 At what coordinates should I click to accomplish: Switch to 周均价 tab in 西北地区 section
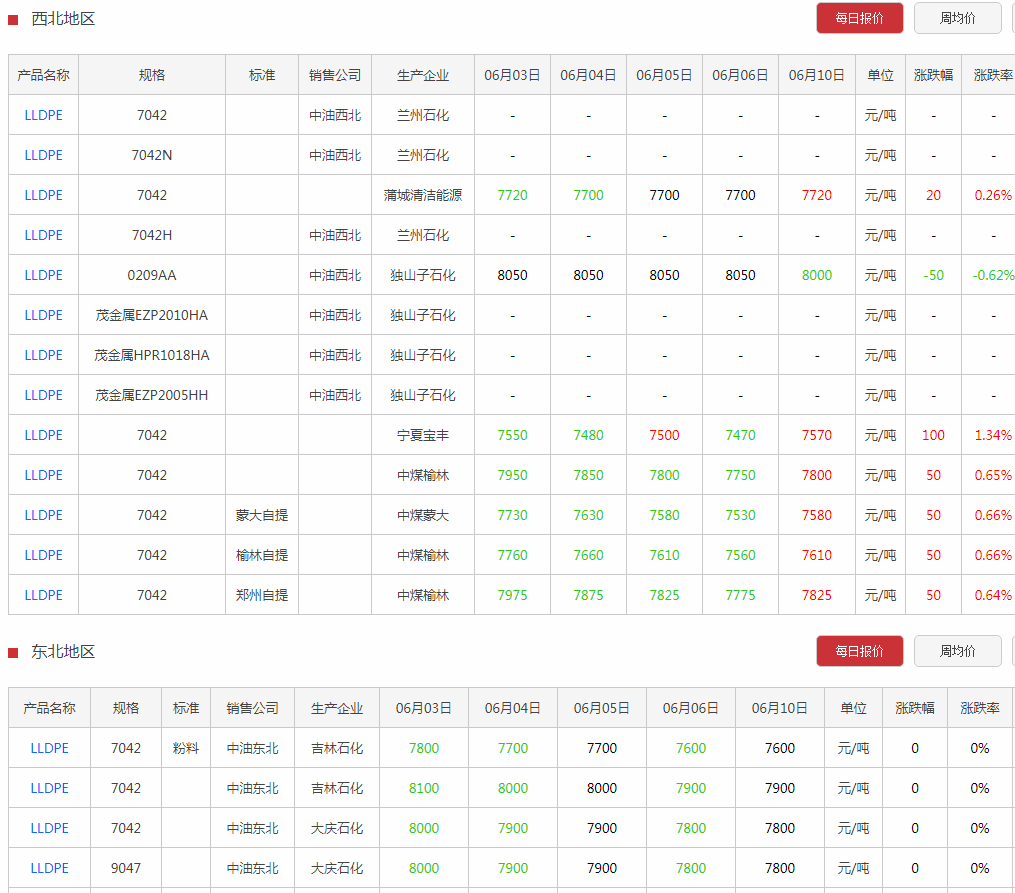pyautogui.click(x=957, y=18)
